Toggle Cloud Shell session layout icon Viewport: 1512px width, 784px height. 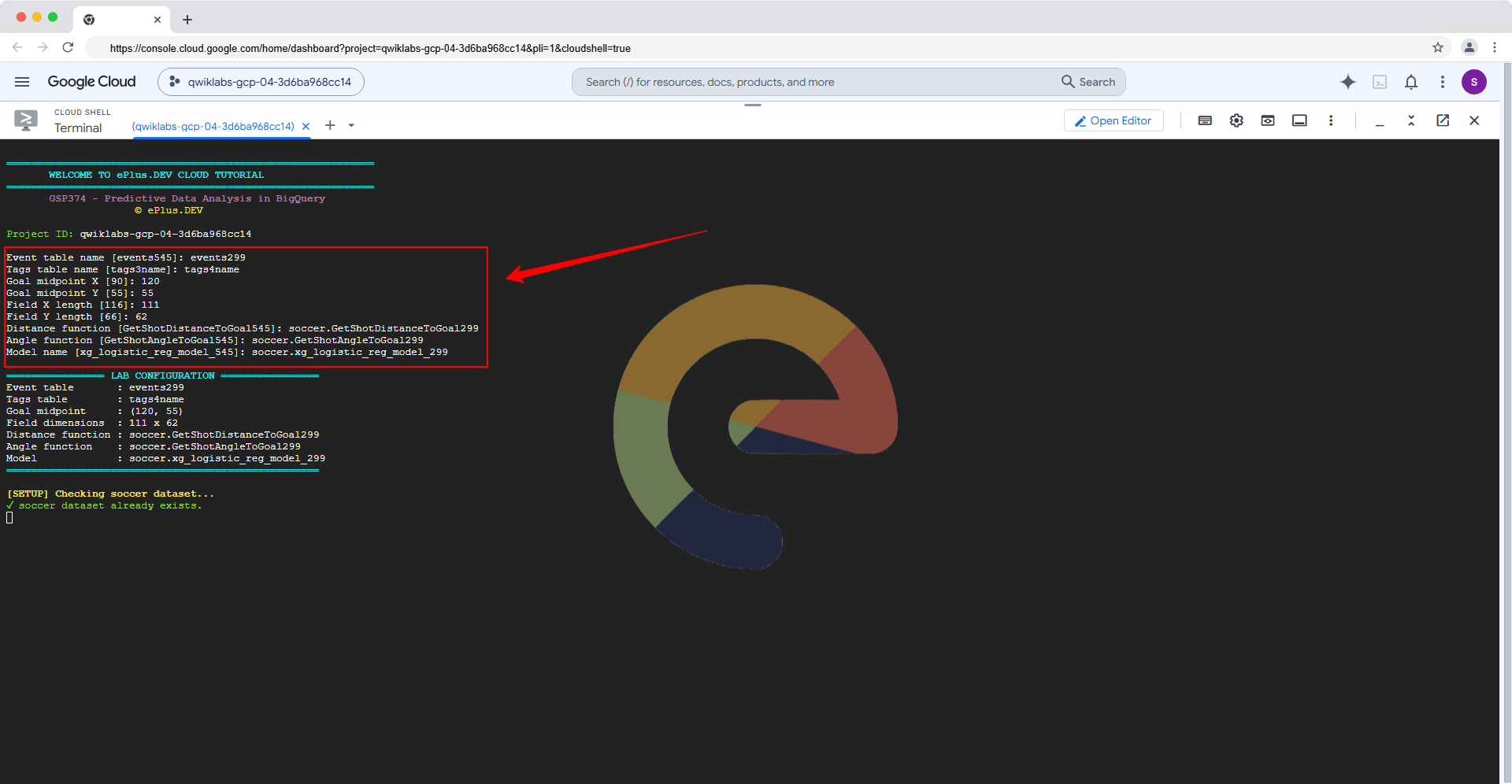pos(1299,120)
